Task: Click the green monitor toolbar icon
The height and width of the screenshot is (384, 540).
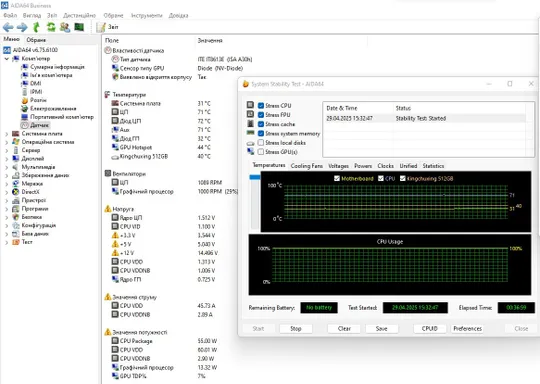Action: click(79, 27)
